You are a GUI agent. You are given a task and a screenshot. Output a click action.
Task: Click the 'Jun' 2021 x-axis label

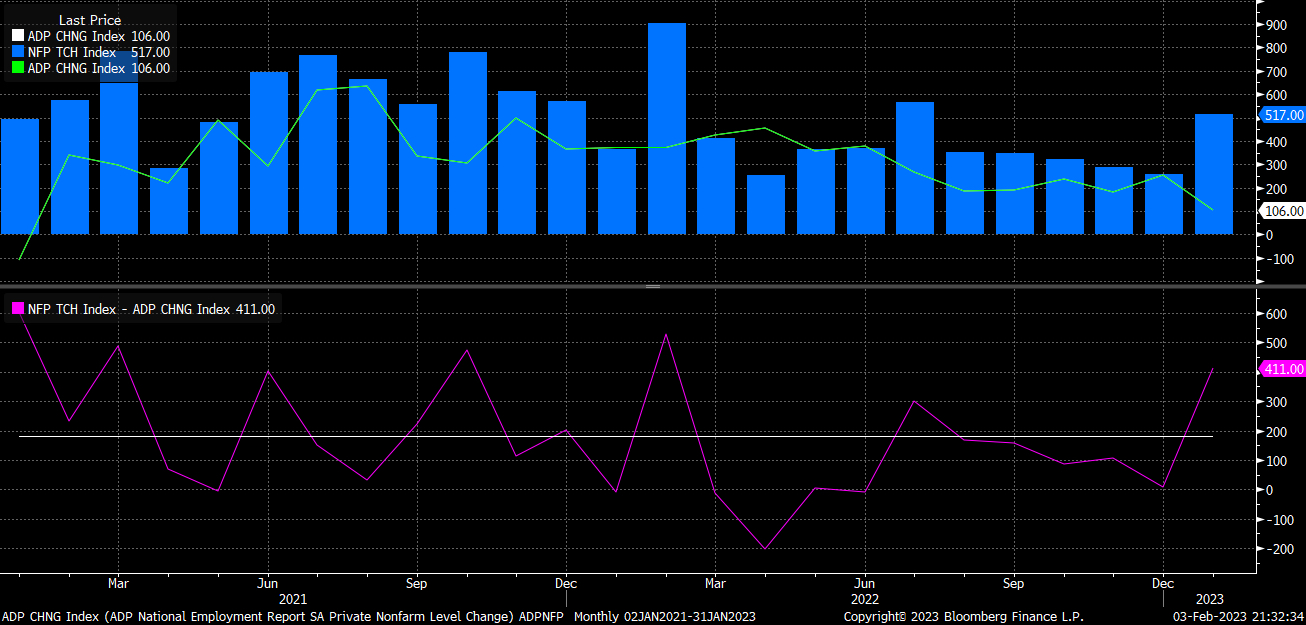267,583
